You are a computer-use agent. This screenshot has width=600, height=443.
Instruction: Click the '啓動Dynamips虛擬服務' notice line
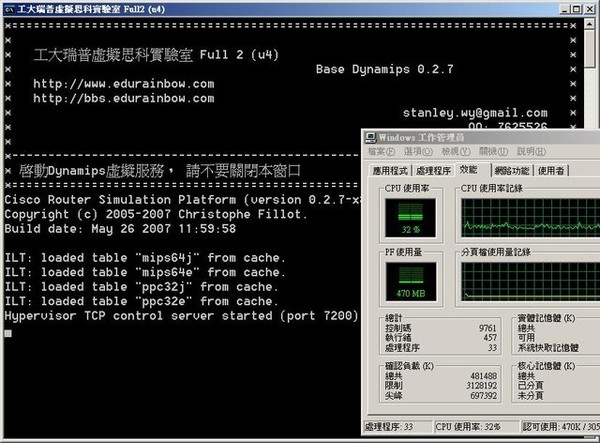160,171
